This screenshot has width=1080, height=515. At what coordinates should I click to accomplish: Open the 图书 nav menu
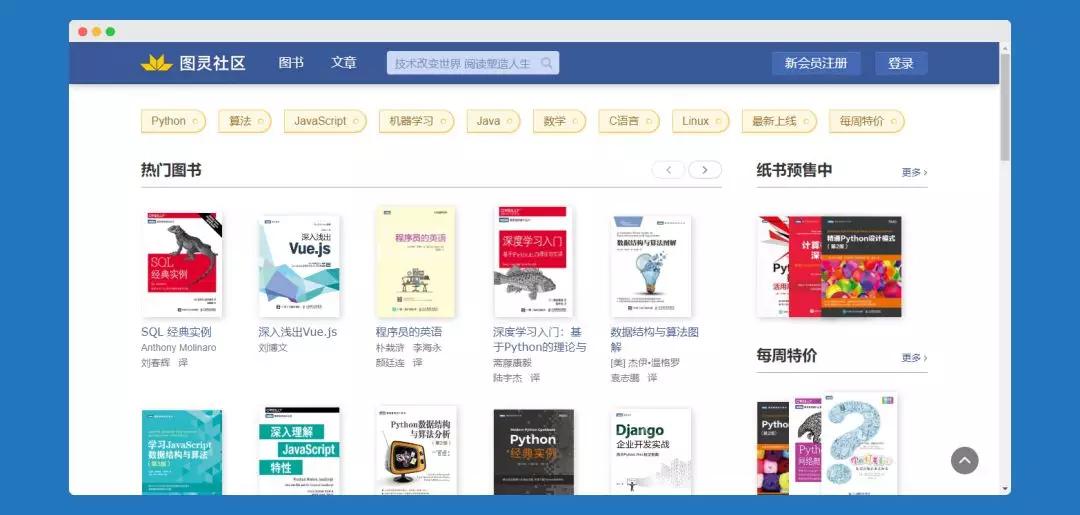click(x=291, y=63)
